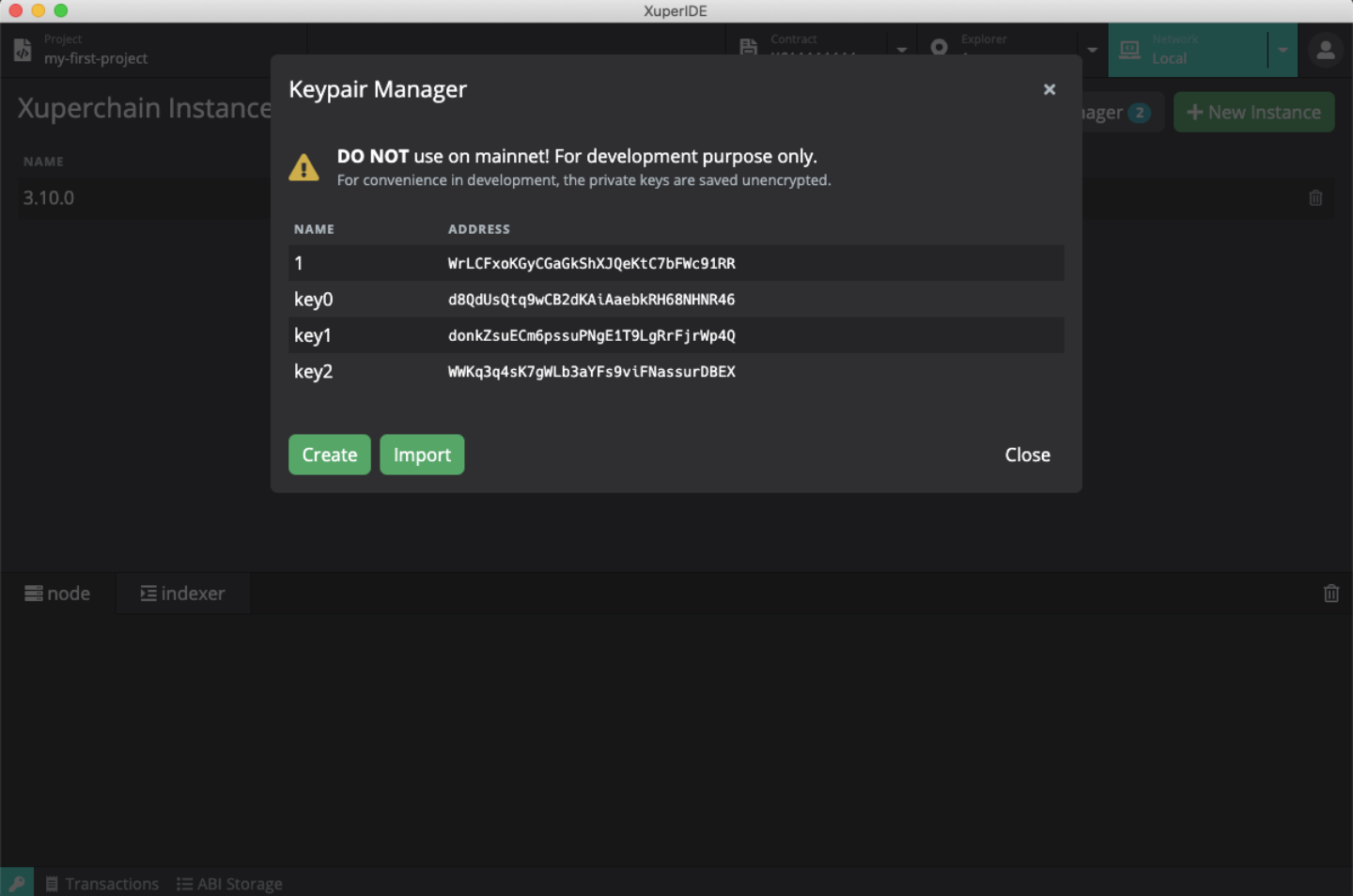
Task: Click the key icon in status bar
Action: [x=17, y=883]
